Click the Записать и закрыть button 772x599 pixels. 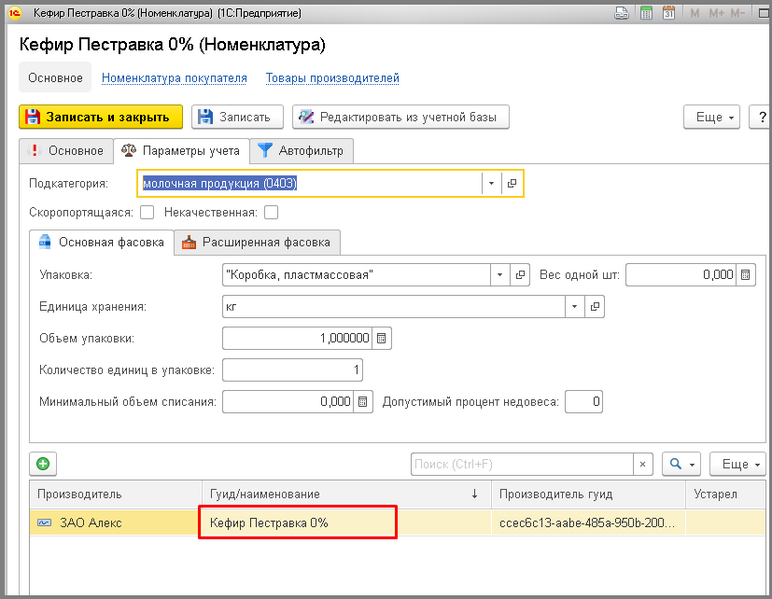coord(101,117)
